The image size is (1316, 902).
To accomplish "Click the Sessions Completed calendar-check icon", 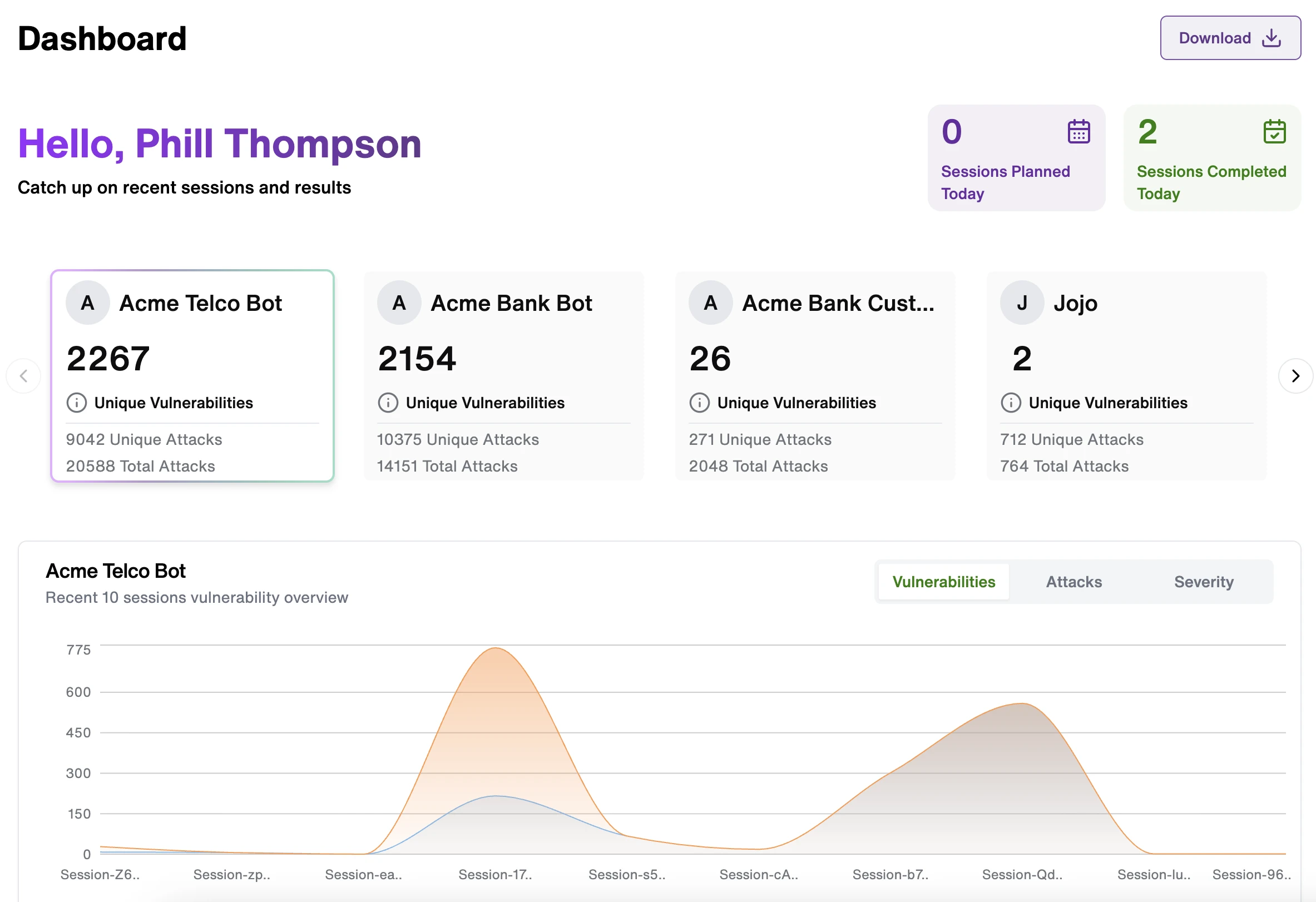I will pos(1274,132).
